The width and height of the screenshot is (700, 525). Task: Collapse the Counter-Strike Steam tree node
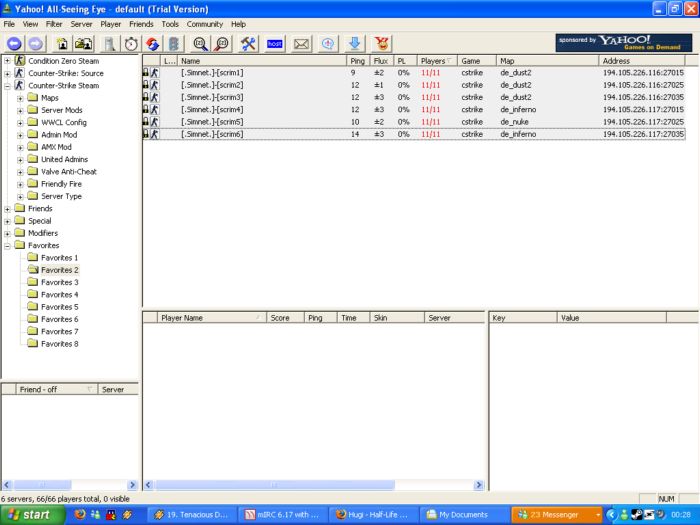pos(7,86)
